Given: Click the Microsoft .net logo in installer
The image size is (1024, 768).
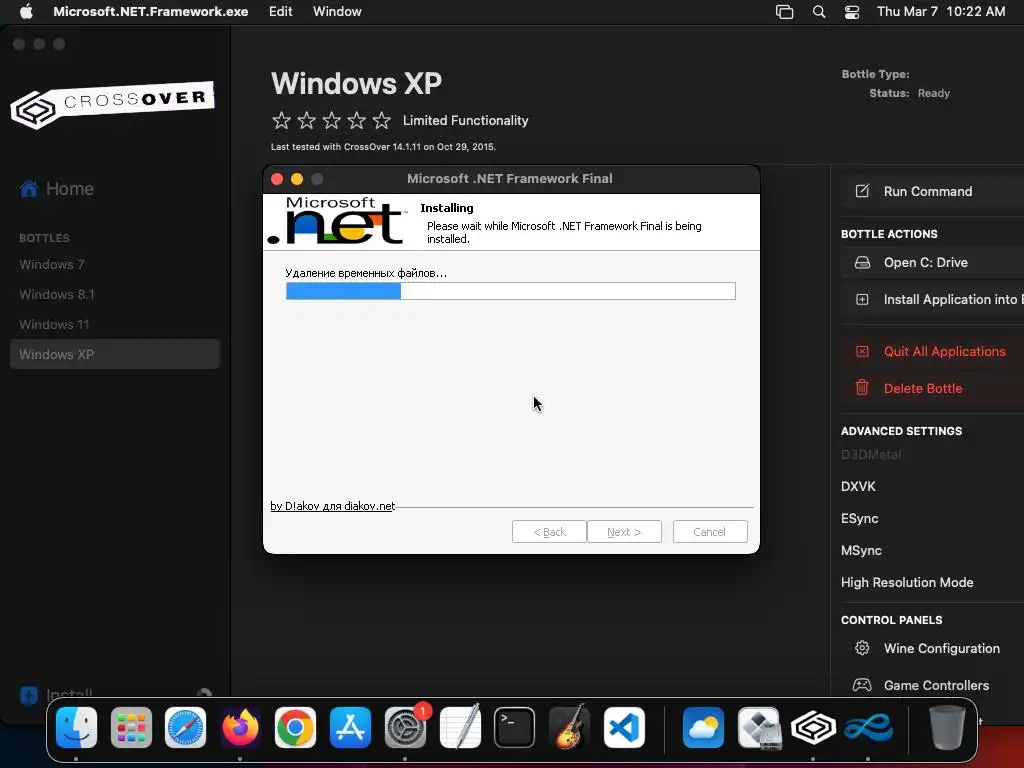Looking at the screenshot, I should 337,221.
